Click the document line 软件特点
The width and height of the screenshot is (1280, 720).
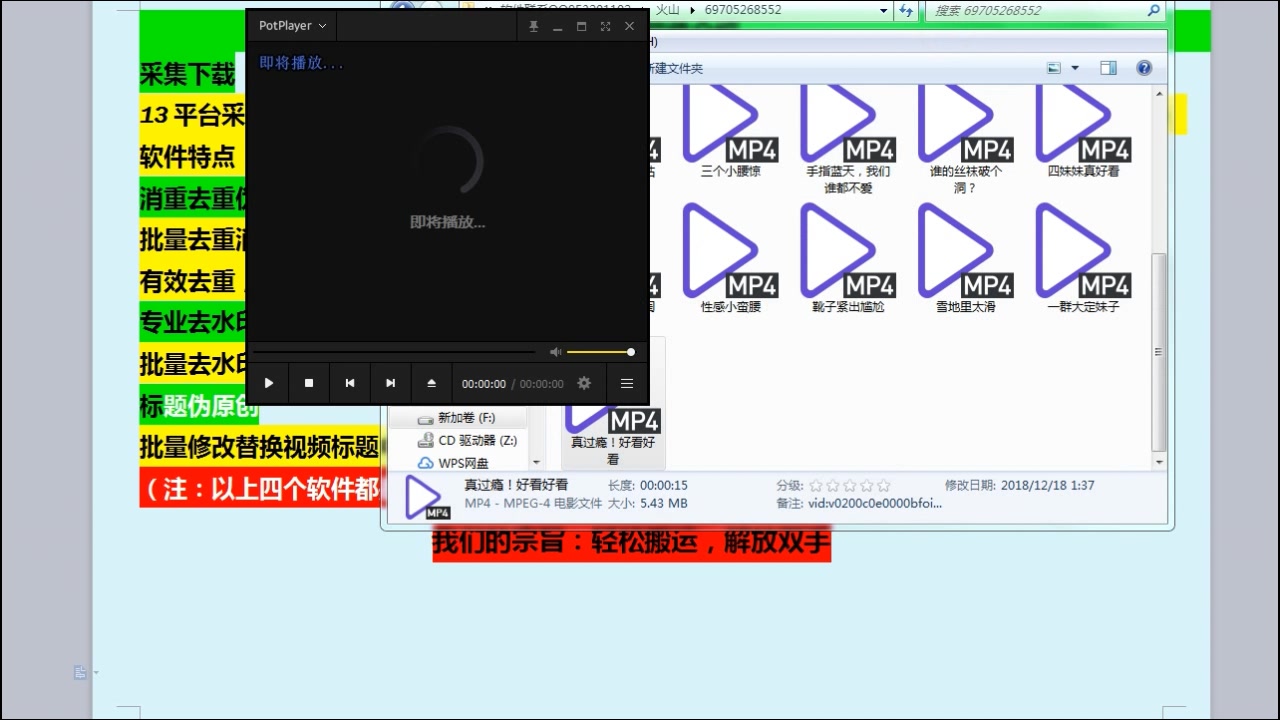[x=187, y=157]
